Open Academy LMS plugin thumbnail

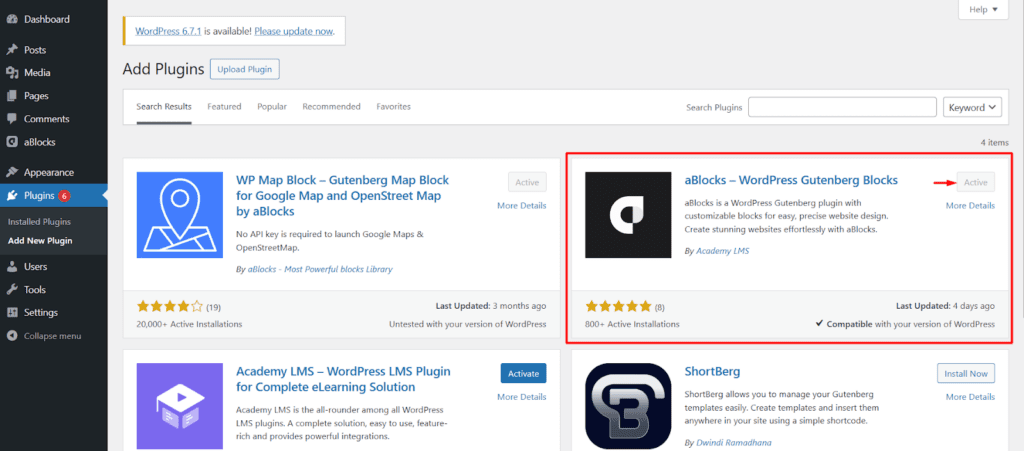(180, 407)
